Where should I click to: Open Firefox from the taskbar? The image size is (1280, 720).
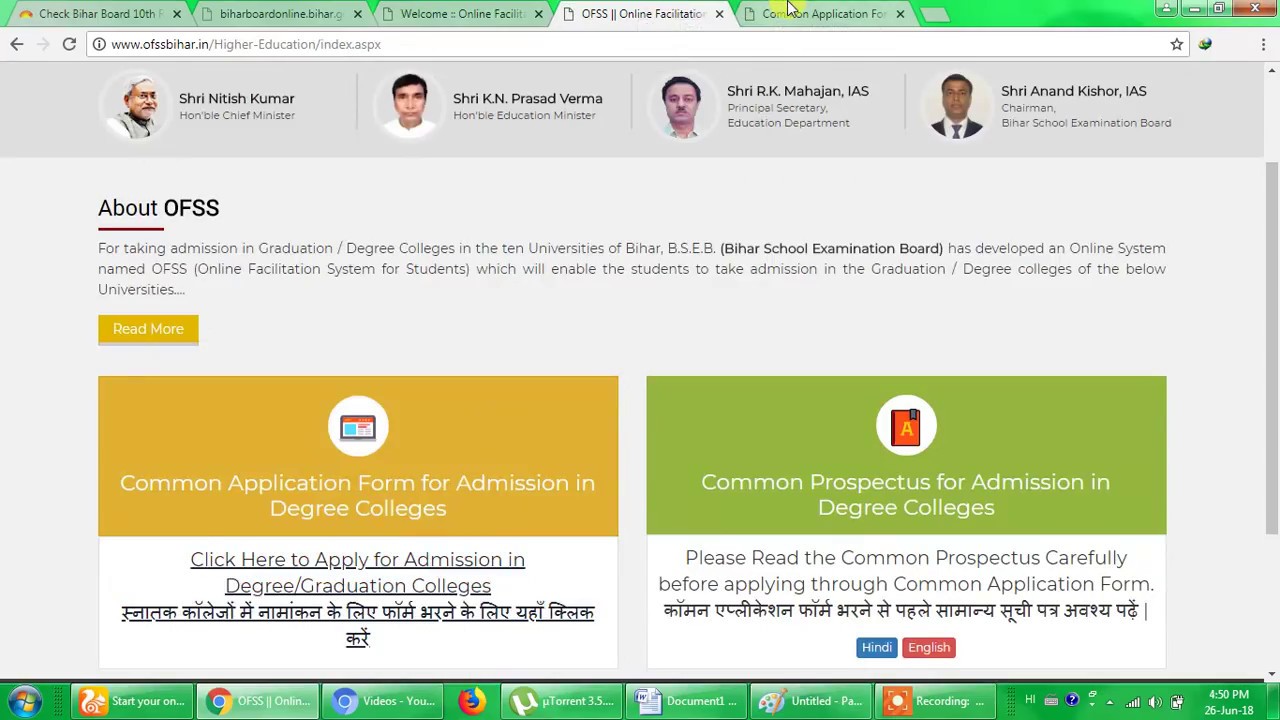click(x=471, y=701)
